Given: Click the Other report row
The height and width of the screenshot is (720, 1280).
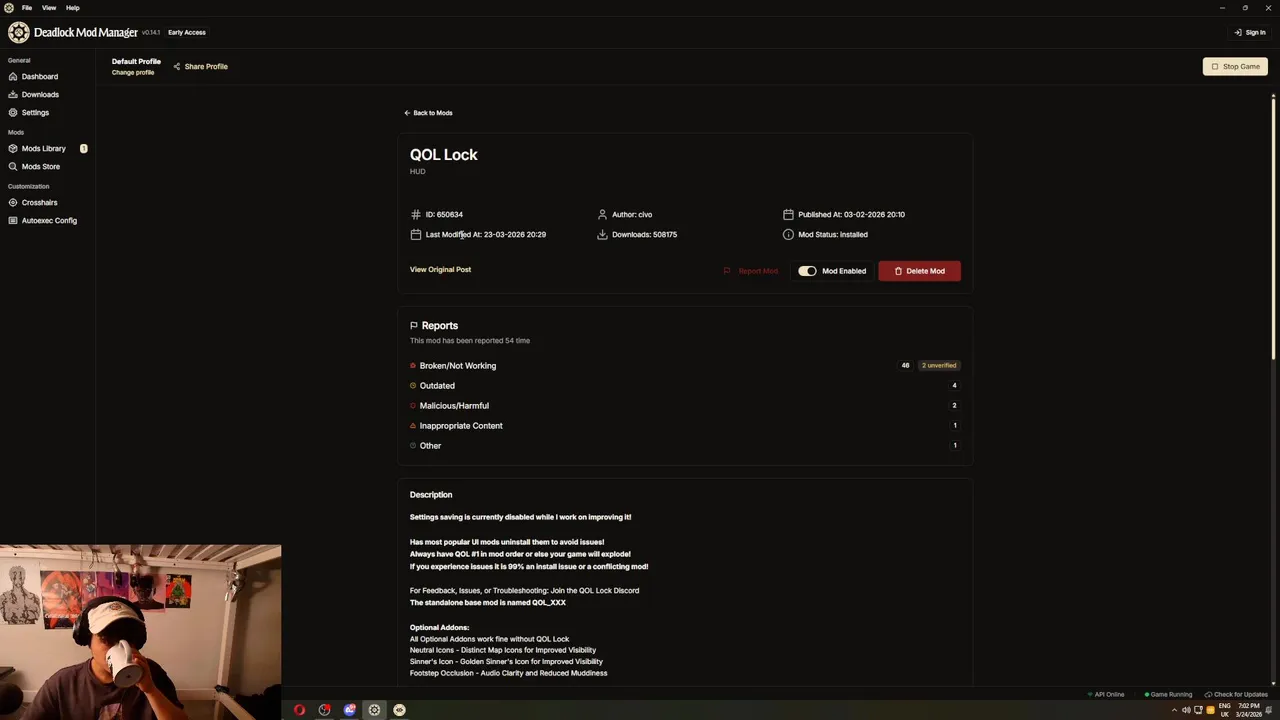Looking at the screenshot, I should [684, 445].
